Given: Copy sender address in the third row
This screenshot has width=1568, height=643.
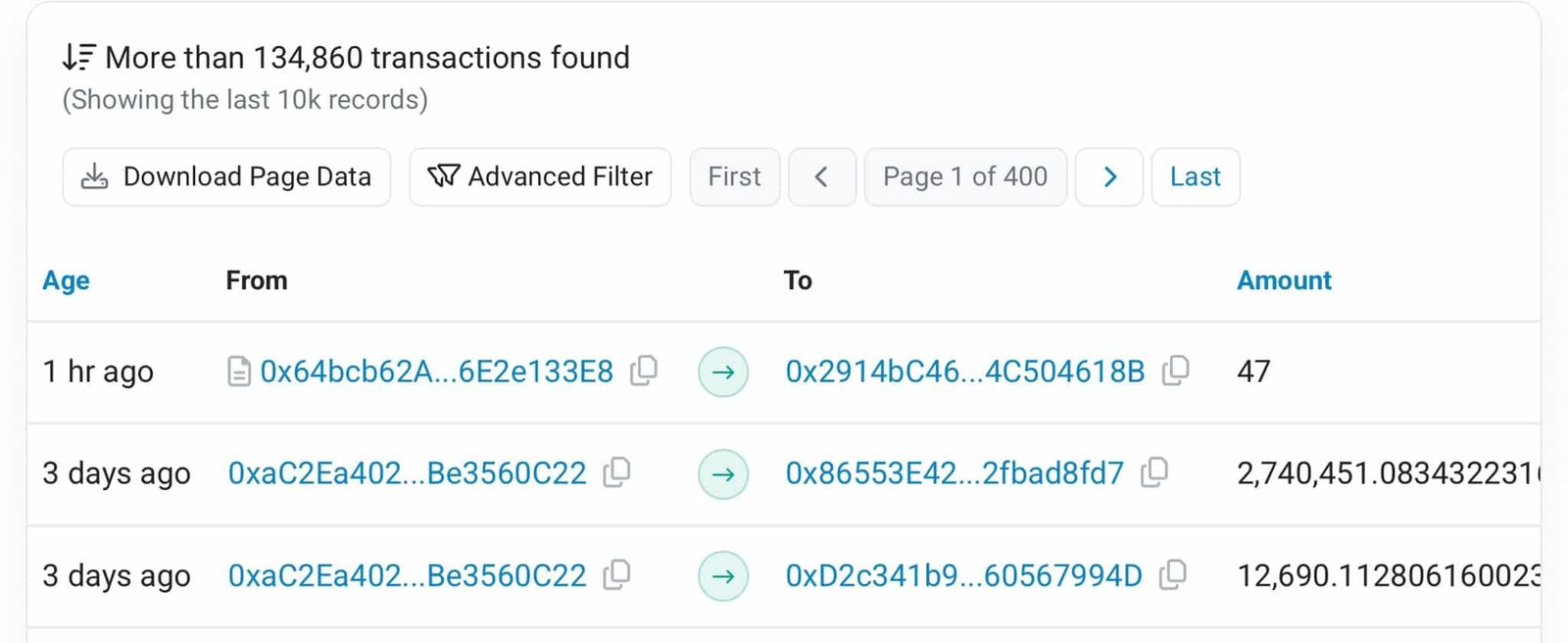Looking at the screenshot, I should coord(616,575).
